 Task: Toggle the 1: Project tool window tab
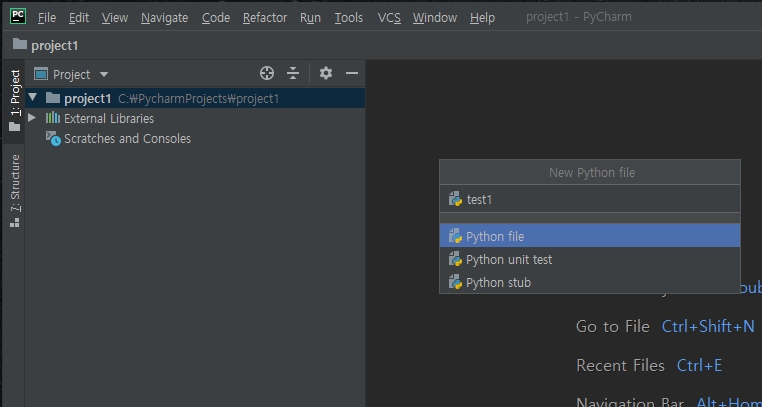15,101
